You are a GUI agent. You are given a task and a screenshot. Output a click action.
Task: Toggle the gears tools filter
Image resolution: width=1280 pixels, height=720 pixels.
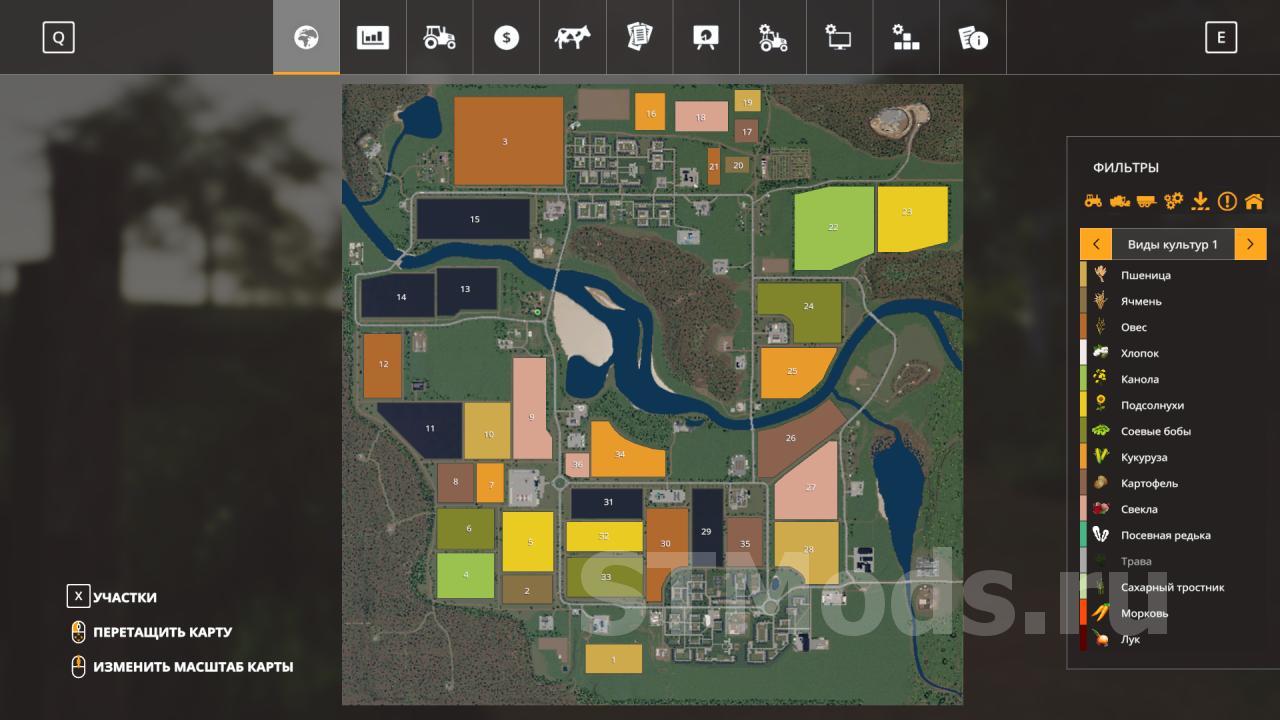pos(1173,201)
